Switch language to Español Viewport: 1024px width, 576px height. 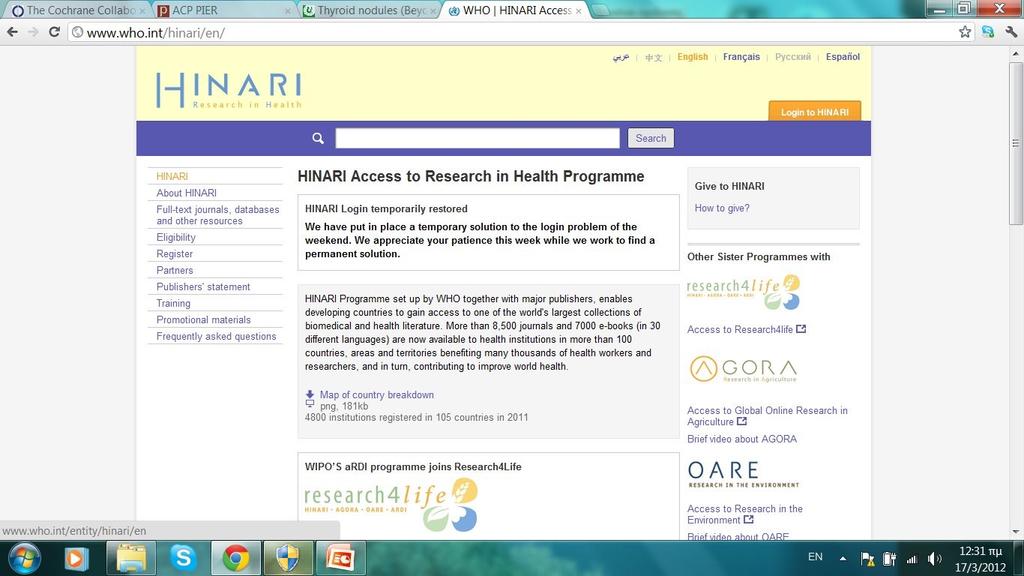tap(842, 57)
